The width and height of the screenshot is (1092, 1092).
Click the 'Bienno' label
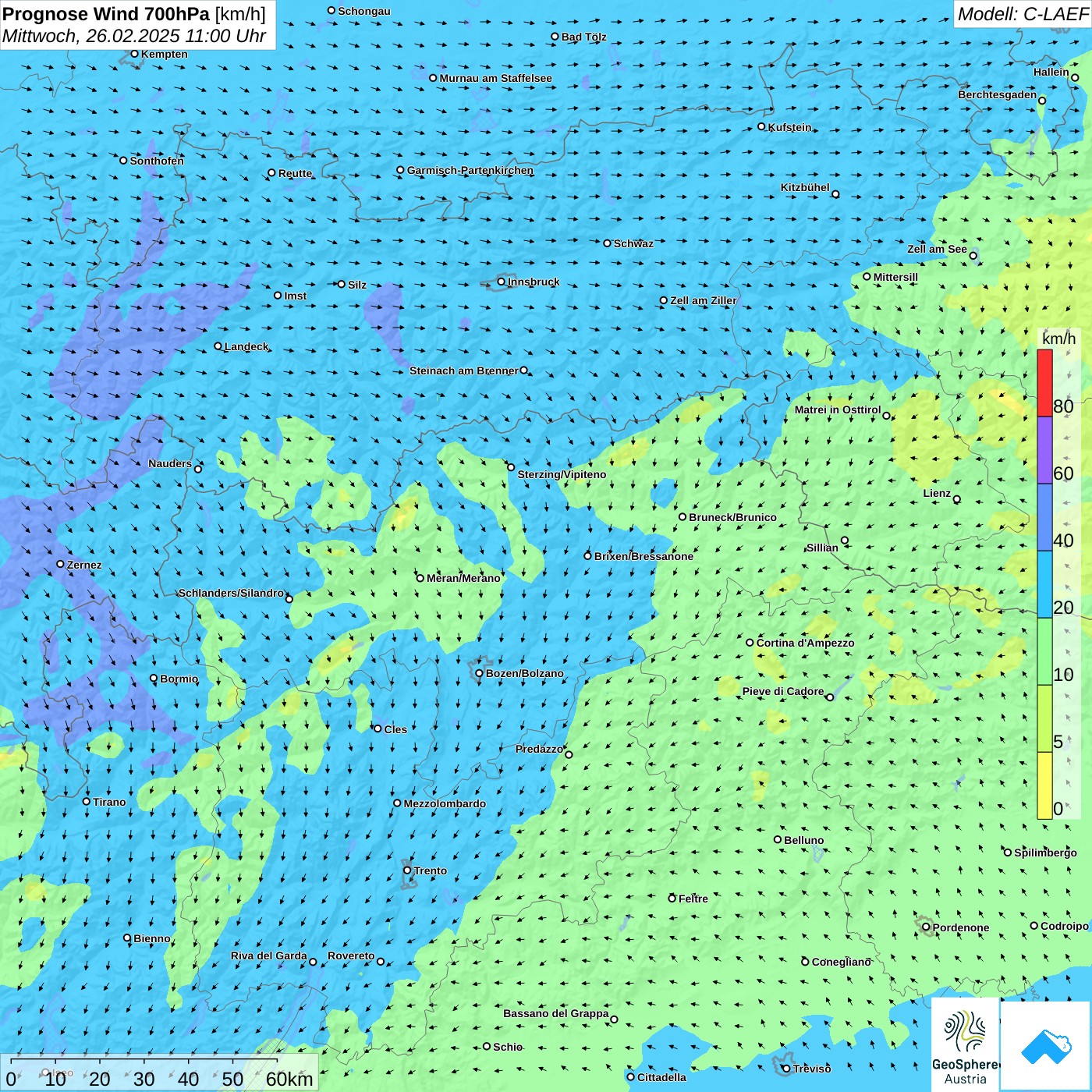coord(152,938)
